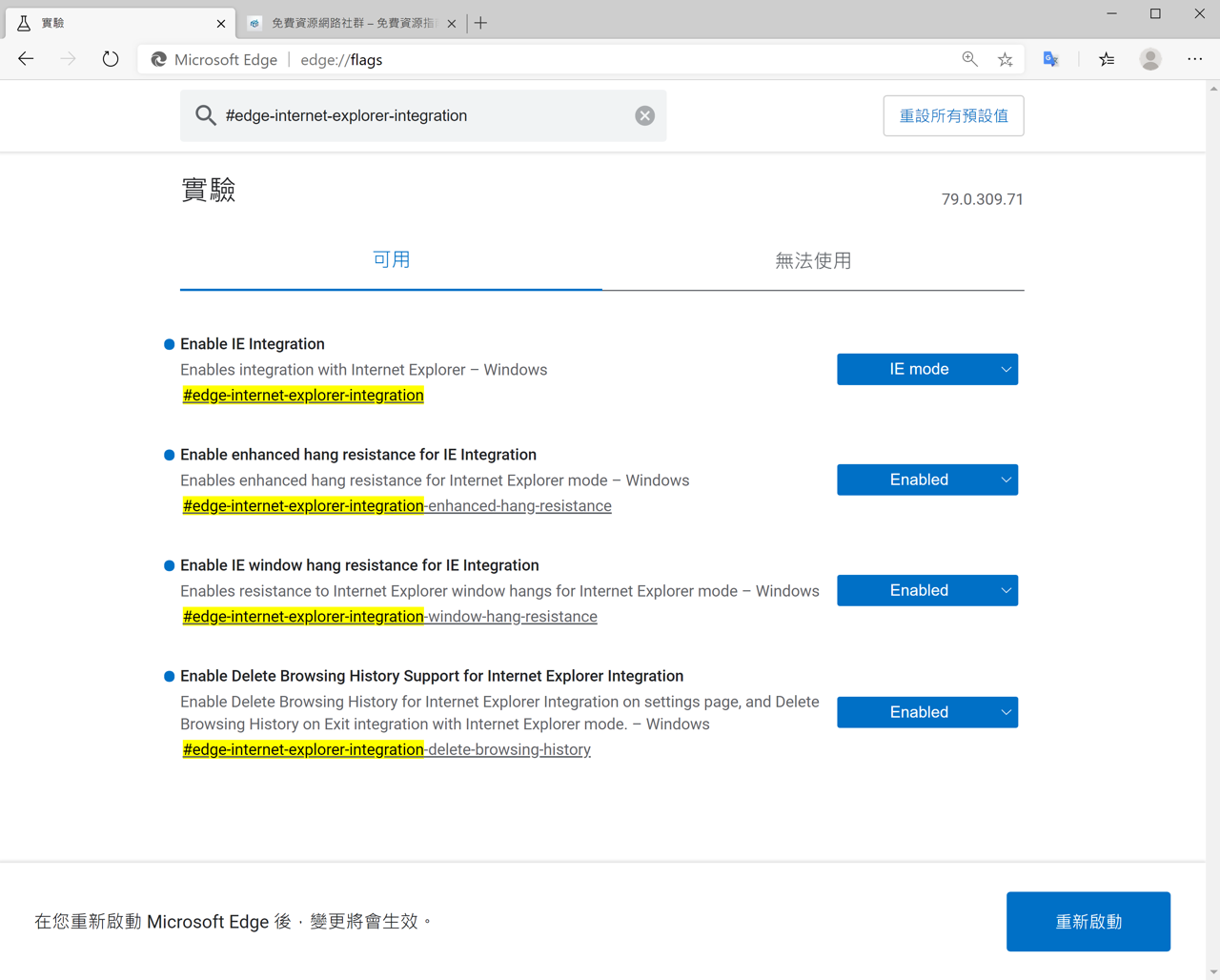Open the translate extension icon
This screenshot has height=980, width=1220.
click(x=1050, y=59)
